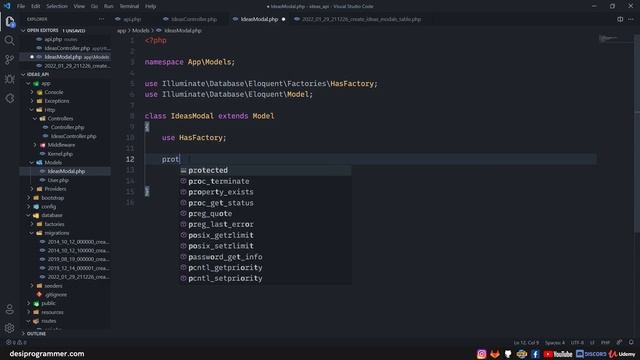The width and height of the screenshot is (640, 360).
Task: Click GitHub icon in bottom bar
Action: point(508,354)
